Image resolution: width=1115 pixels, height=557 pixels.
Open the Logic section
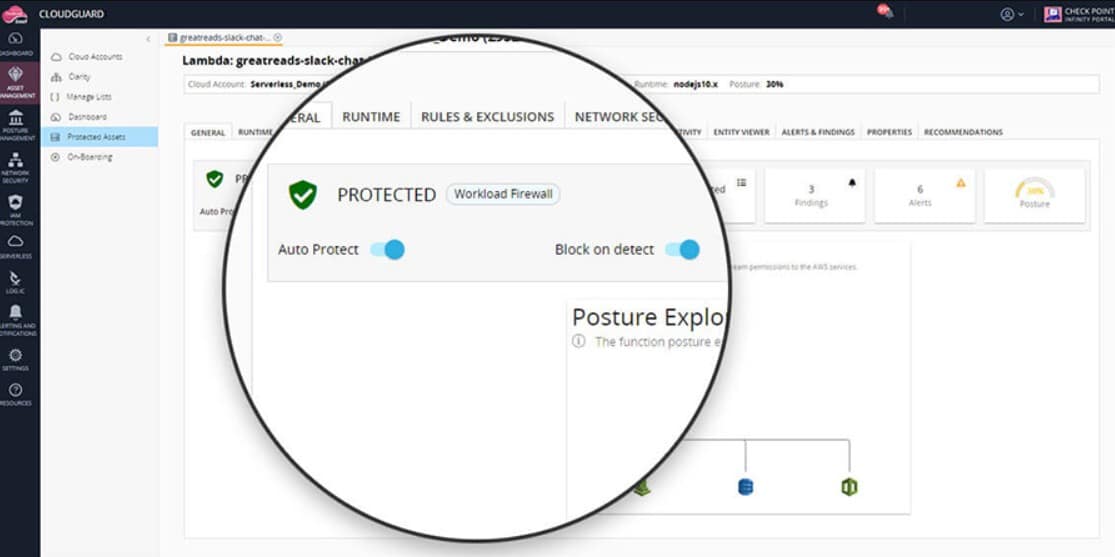(15, 282)
